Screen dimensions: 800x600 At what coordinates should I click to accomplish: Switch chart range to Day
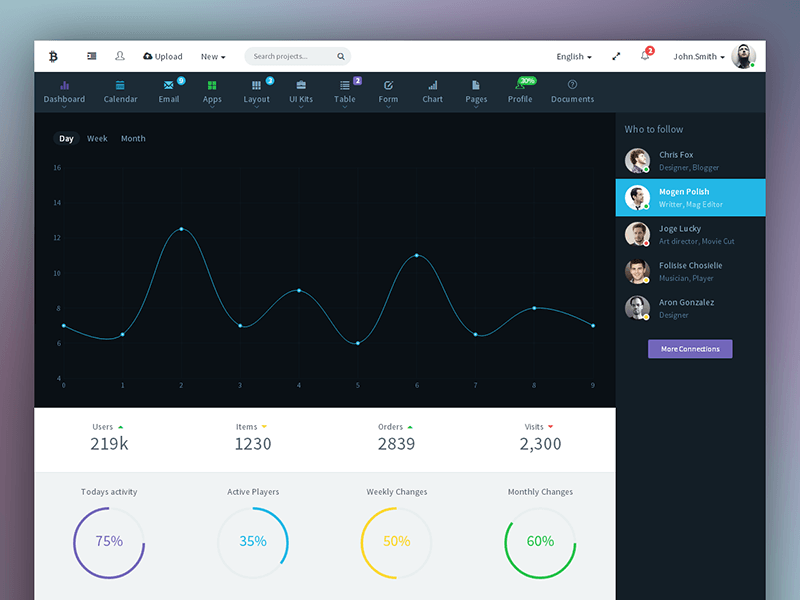66,139
